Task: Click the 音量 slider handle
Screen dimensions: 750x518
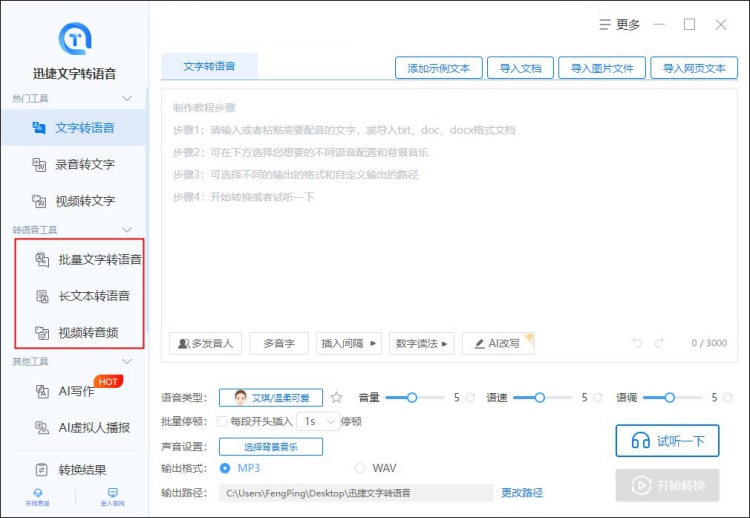Action: click(412, 397)
